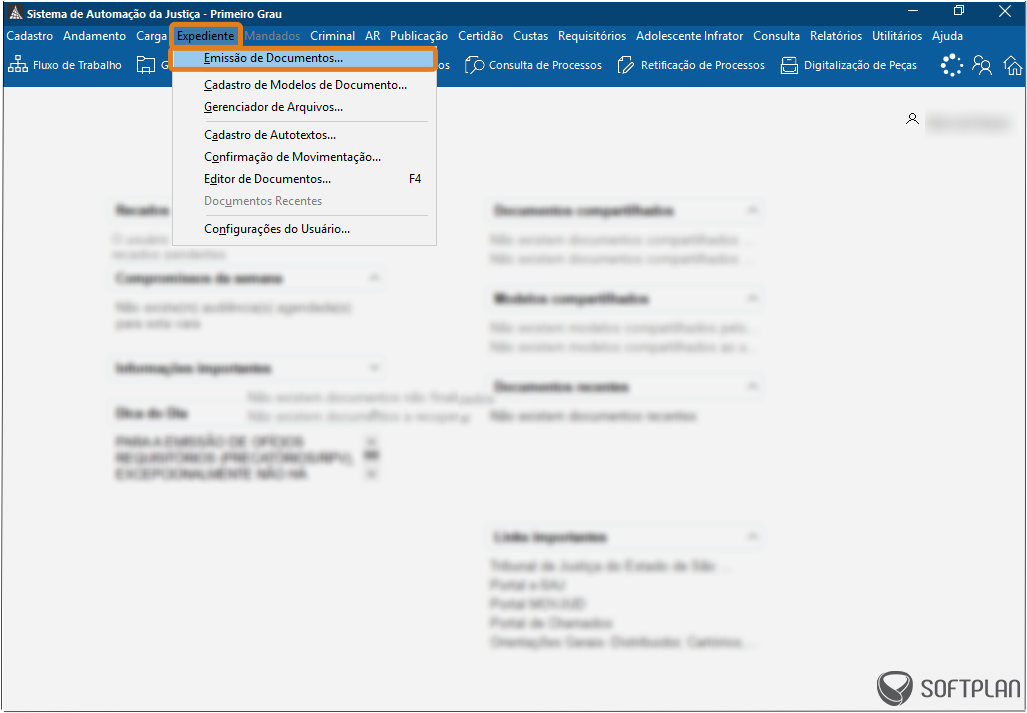Click the Fluxo de Trabalho toolbar label

click(77, 65)
